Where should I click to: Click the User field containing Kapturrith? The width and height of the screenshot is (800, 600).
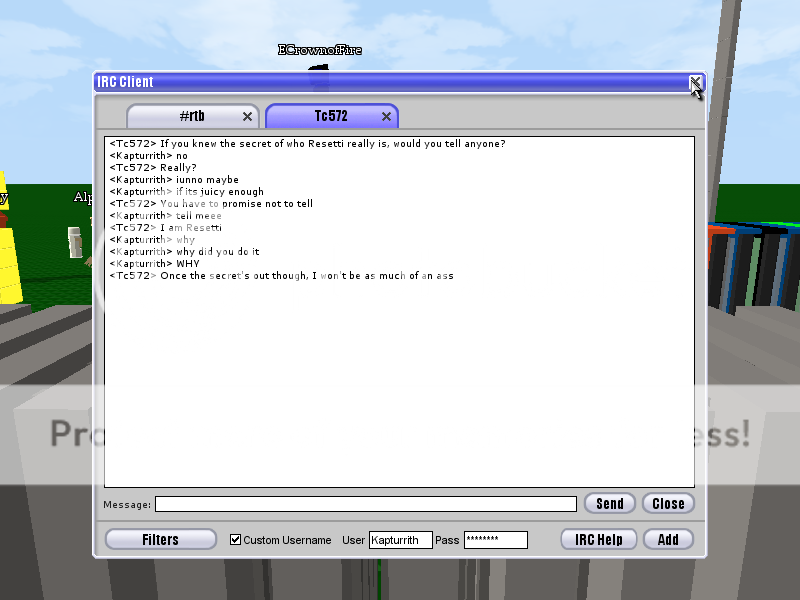click(400, 540)
